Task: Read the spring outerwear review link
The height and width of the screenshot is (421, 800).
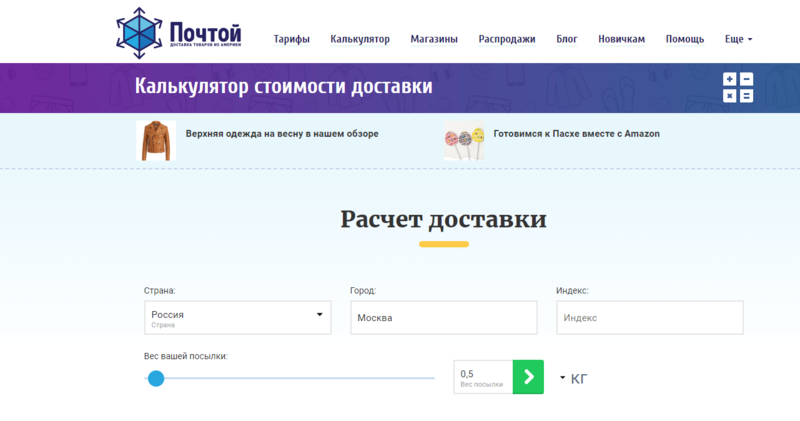Action: [281, 133]
